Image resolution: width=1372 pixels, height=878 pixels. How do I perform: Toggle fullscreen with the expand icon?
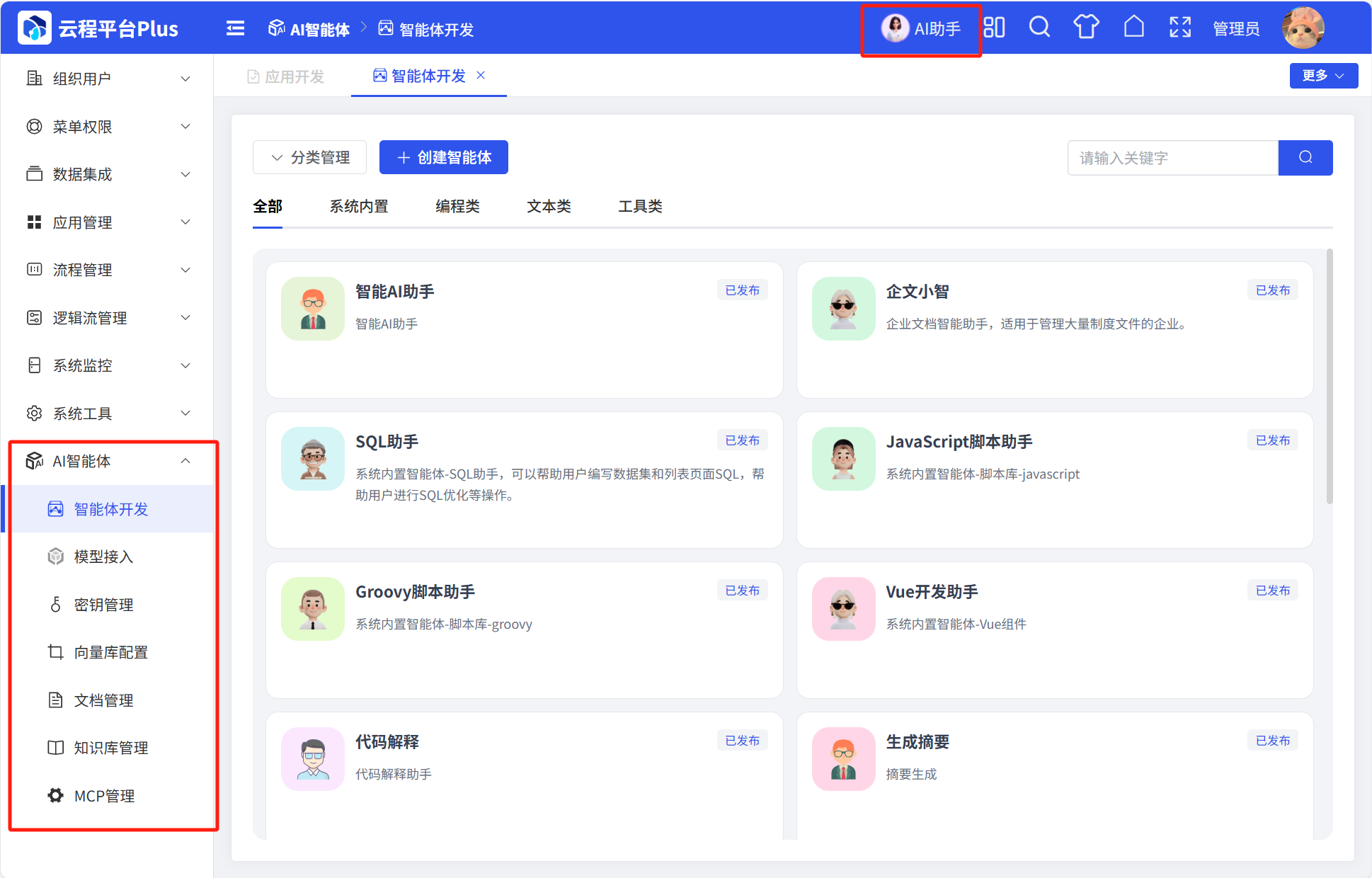(x=1180, y=28)
